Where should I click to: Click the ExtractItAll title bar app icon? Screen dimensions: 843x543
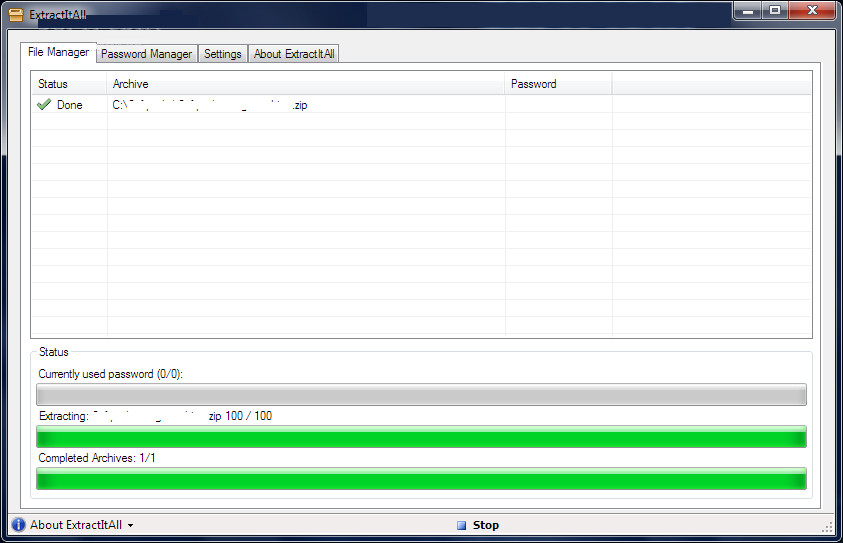pyautogui.click(x=16, y=15)
